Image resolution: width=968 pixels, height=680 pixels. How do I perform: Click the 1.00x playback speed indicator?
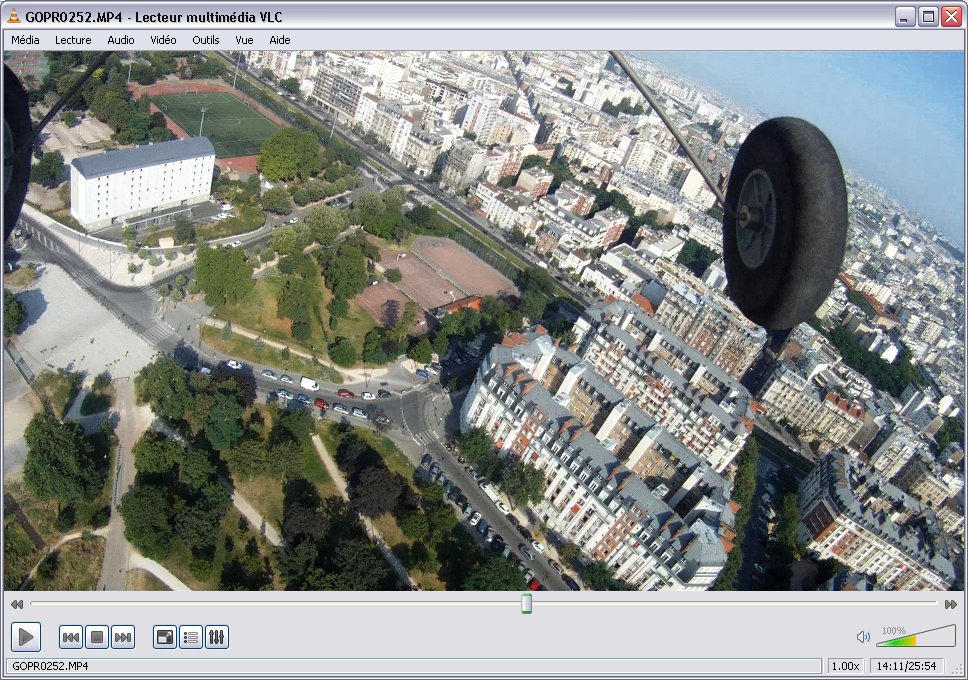[x=845, y=666]
